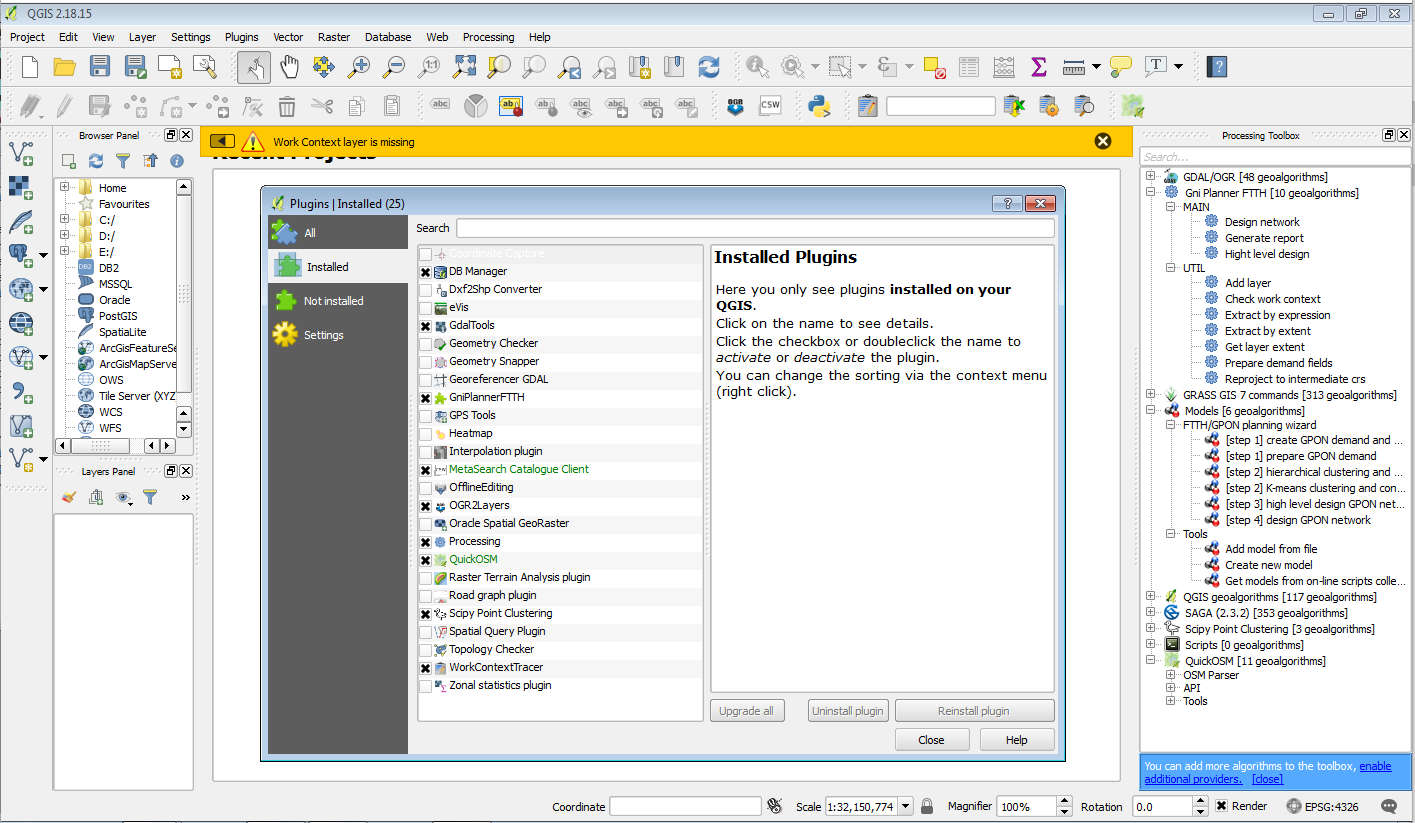Click the Reinstall plugin button
Screen dimensions: 1415x823
(x=974, y=711)
